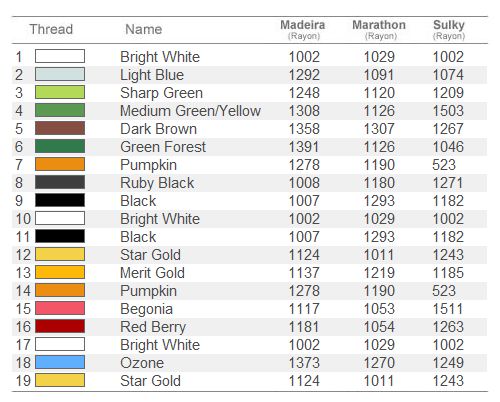The image size is (500, 402).
Task: Click Sulky code 1511 for Begonia
Action: [448, 309]
